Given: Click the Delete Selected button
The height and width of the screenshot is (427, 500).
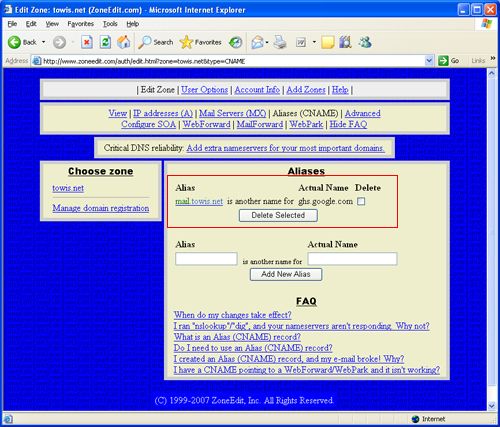Looking at the screenshot, I should 278,215.
